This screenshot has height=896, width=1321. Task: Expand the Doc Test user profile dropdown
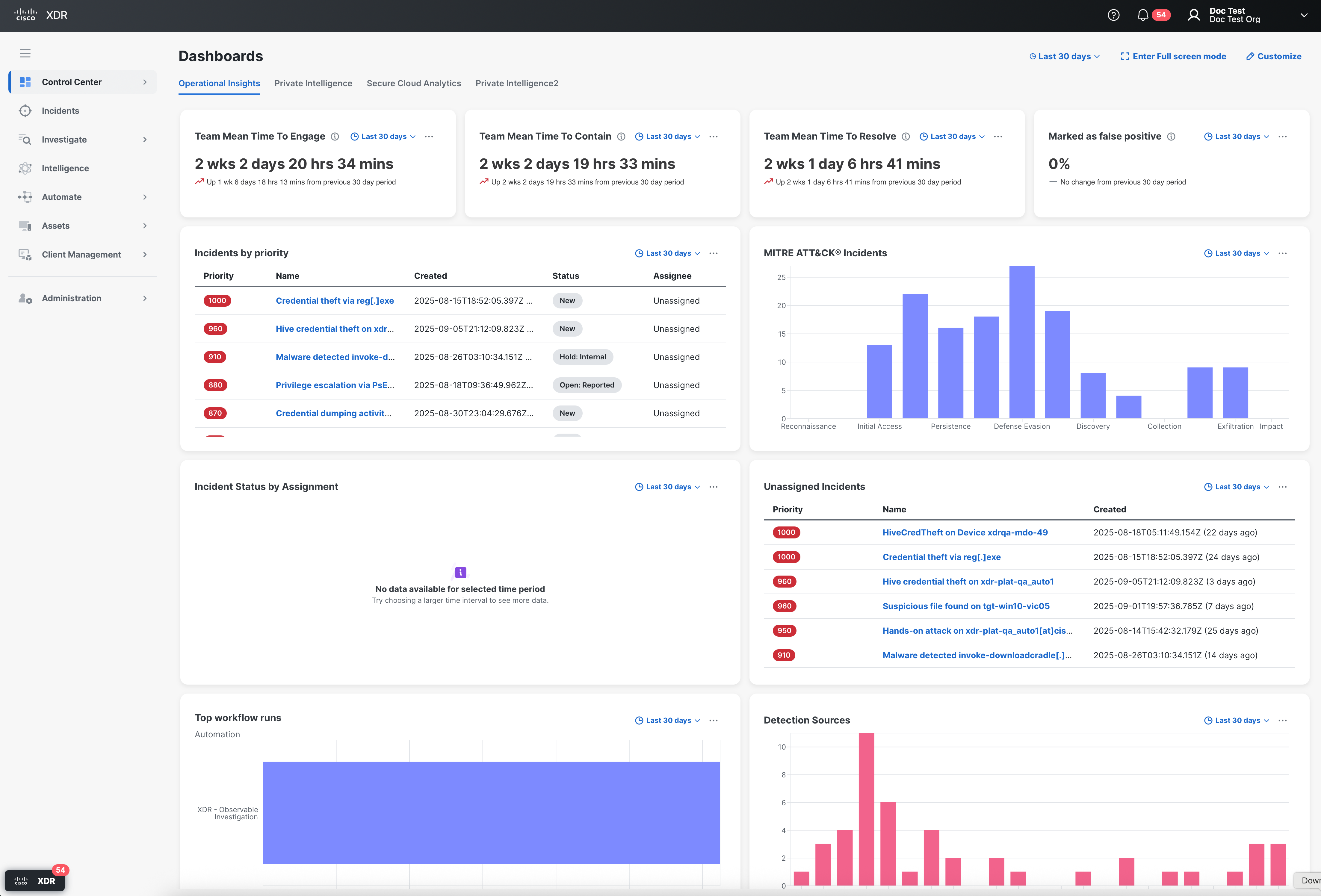1303,15
